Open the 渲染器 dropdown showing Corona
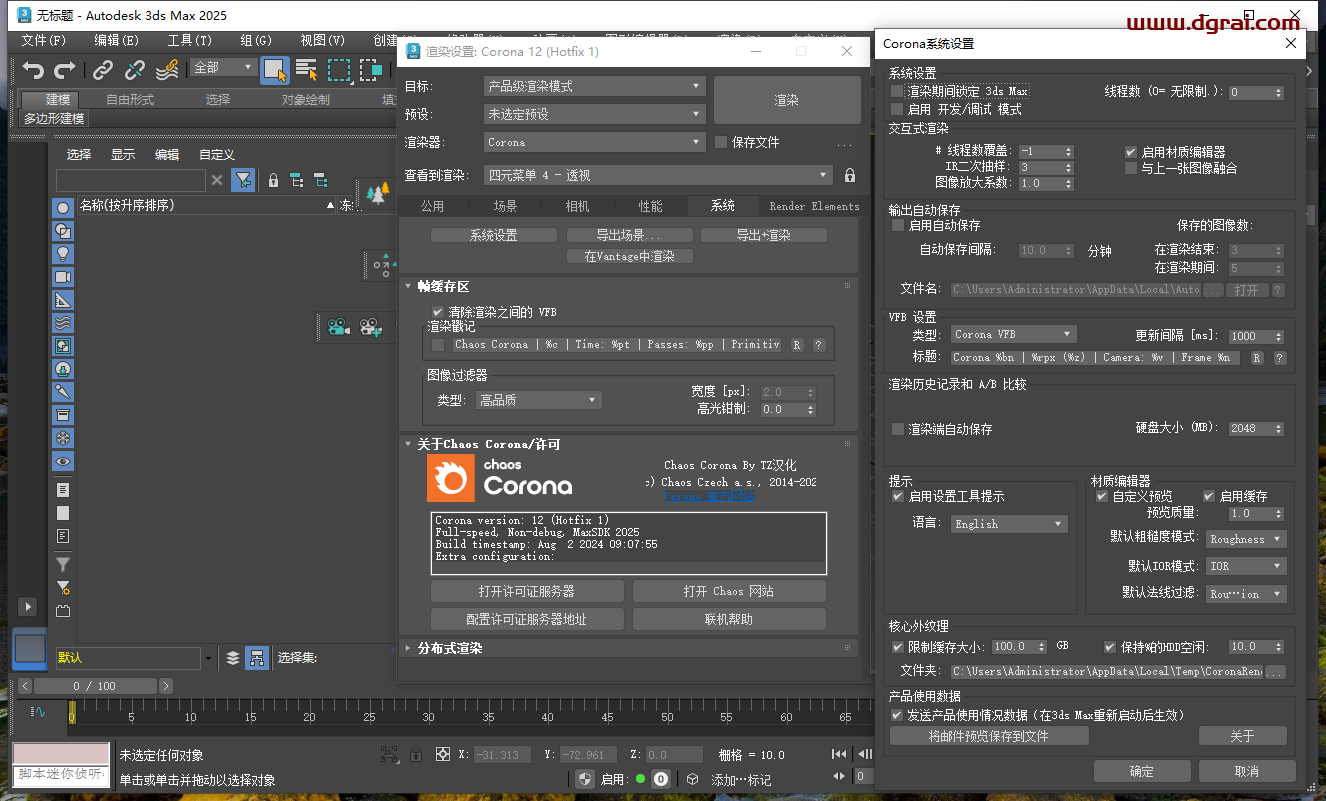 [x=594, y=140]
